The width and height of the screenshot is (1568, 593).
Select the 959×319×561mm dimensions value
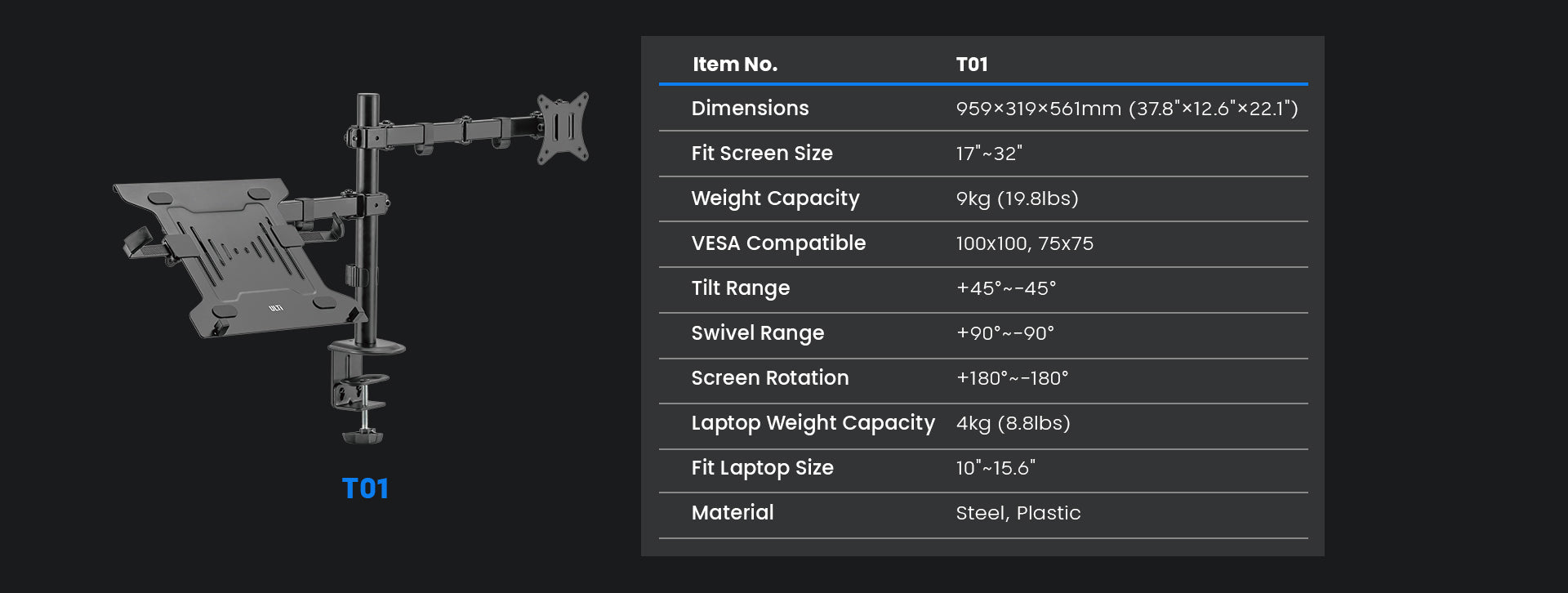[1126, 109]
